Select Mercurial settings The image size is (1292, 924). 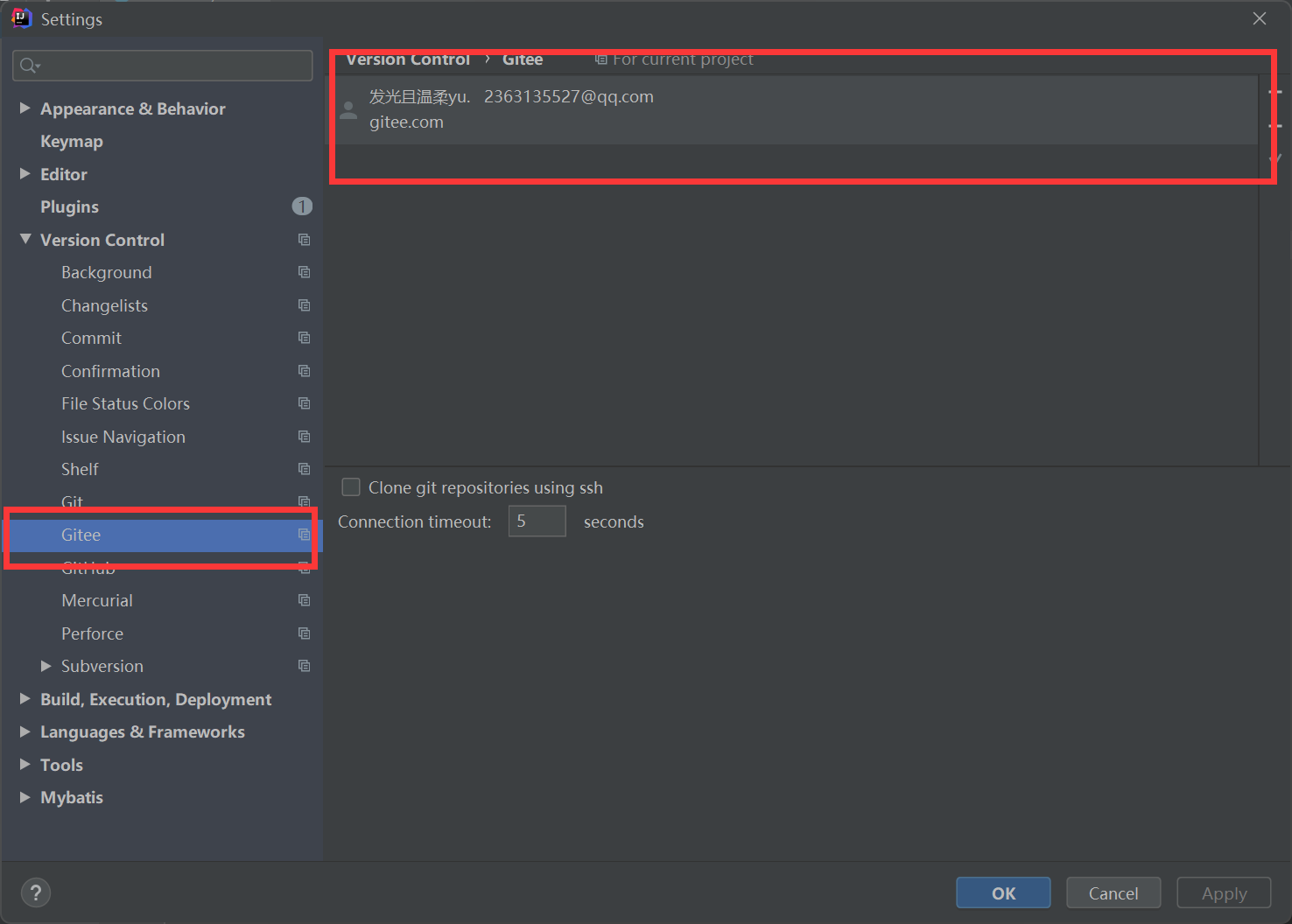point(97,600)
